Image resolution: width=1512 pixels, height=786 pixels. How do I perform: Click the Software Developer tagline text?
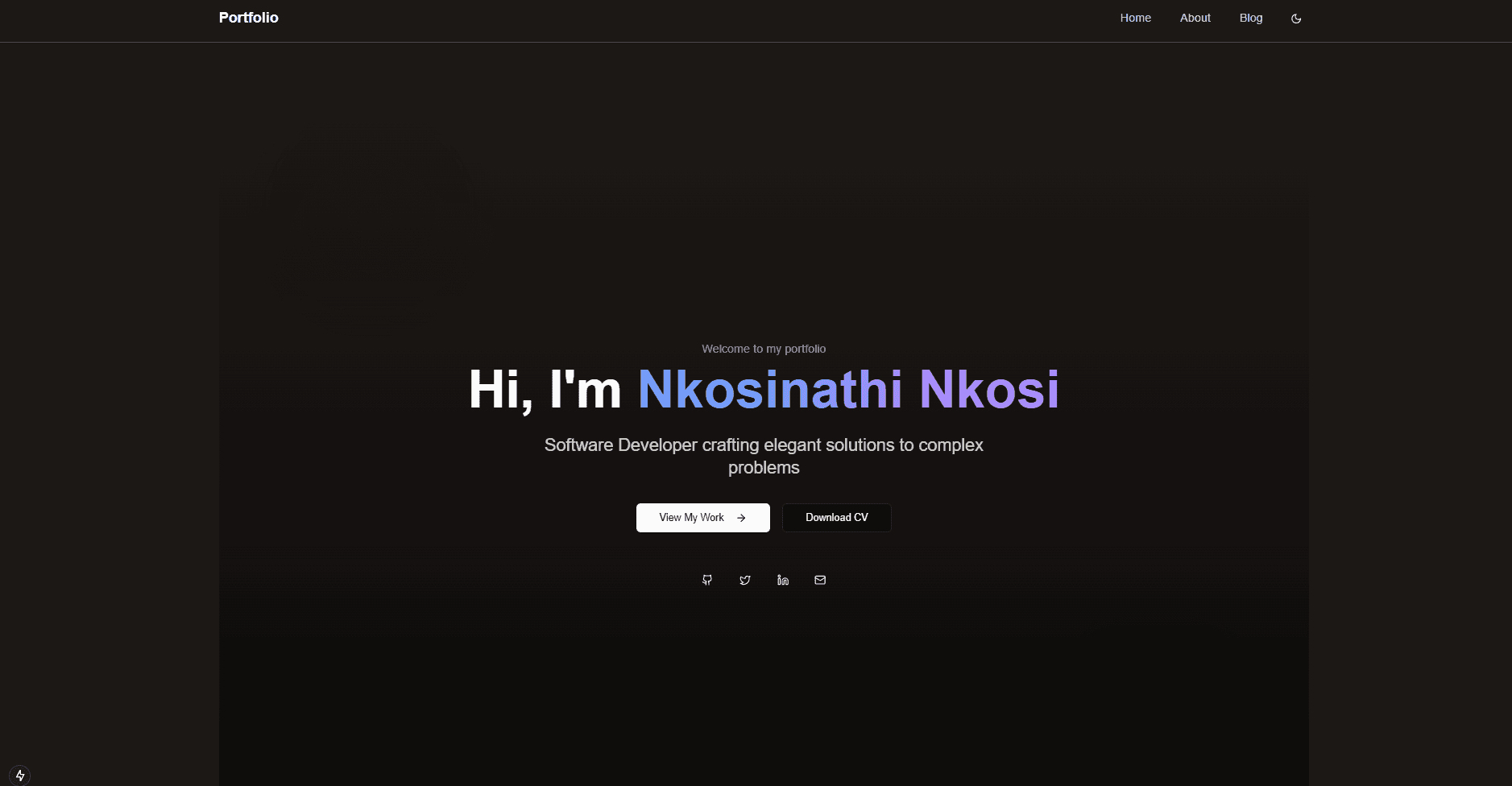(x=764, y=445)
